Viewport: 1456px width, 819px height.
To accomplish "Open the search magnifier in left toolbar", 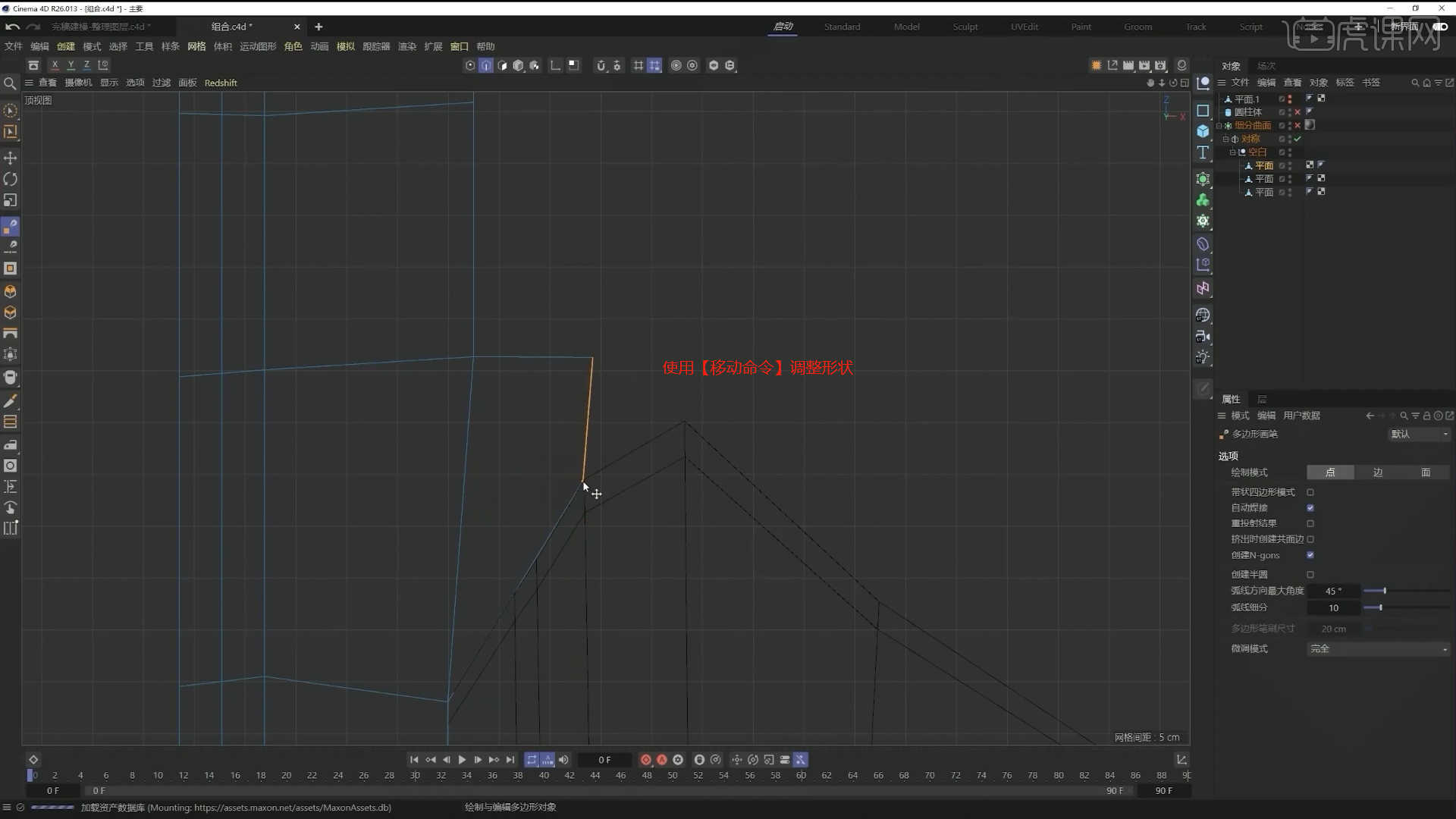I will (10, 83).
